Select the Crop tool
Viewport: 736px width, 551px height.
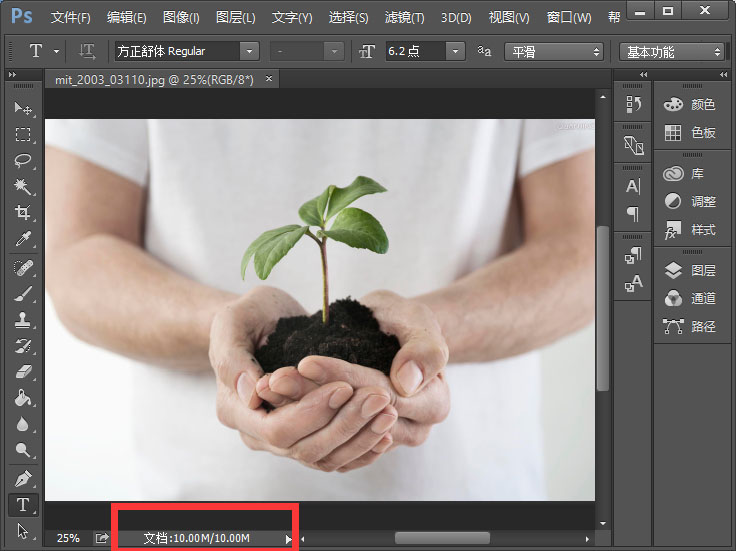23,213
